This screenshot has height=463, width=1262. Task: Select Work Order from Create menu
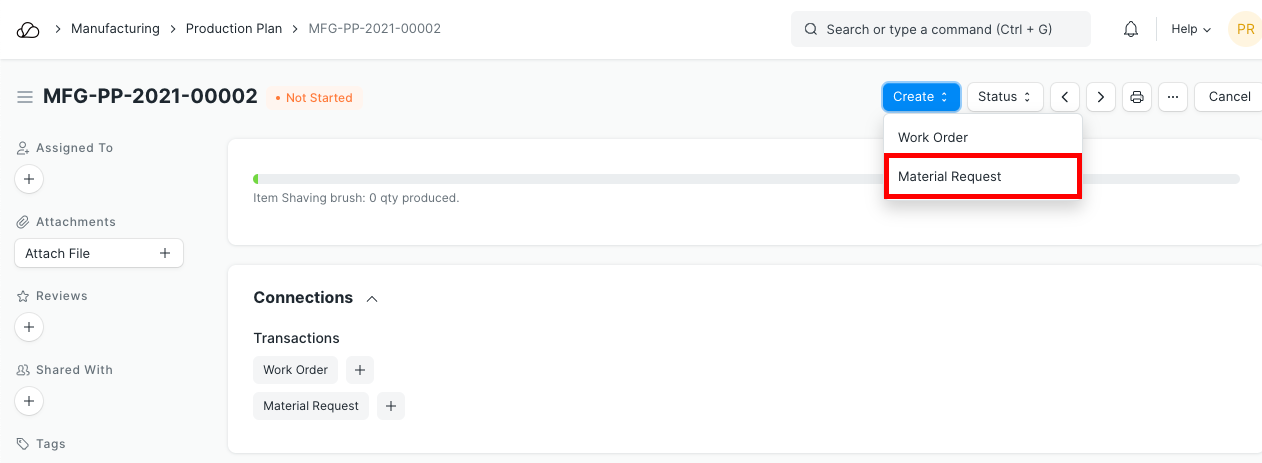933,137
